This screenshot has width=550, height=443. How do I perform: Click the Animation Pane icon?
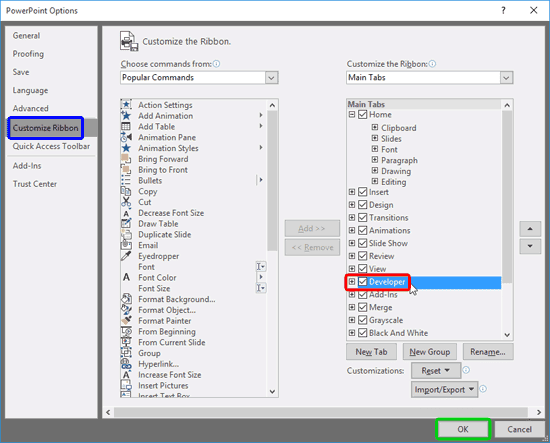click(126, 137)
